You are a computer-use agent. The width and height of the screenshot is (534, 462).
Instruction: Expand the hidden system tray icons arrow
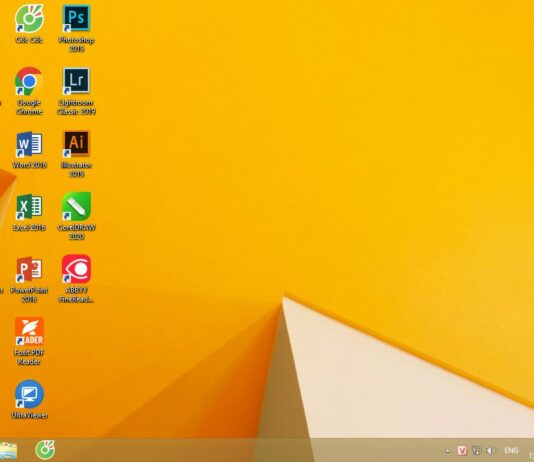pyautogui.click(x=448, y=451)
